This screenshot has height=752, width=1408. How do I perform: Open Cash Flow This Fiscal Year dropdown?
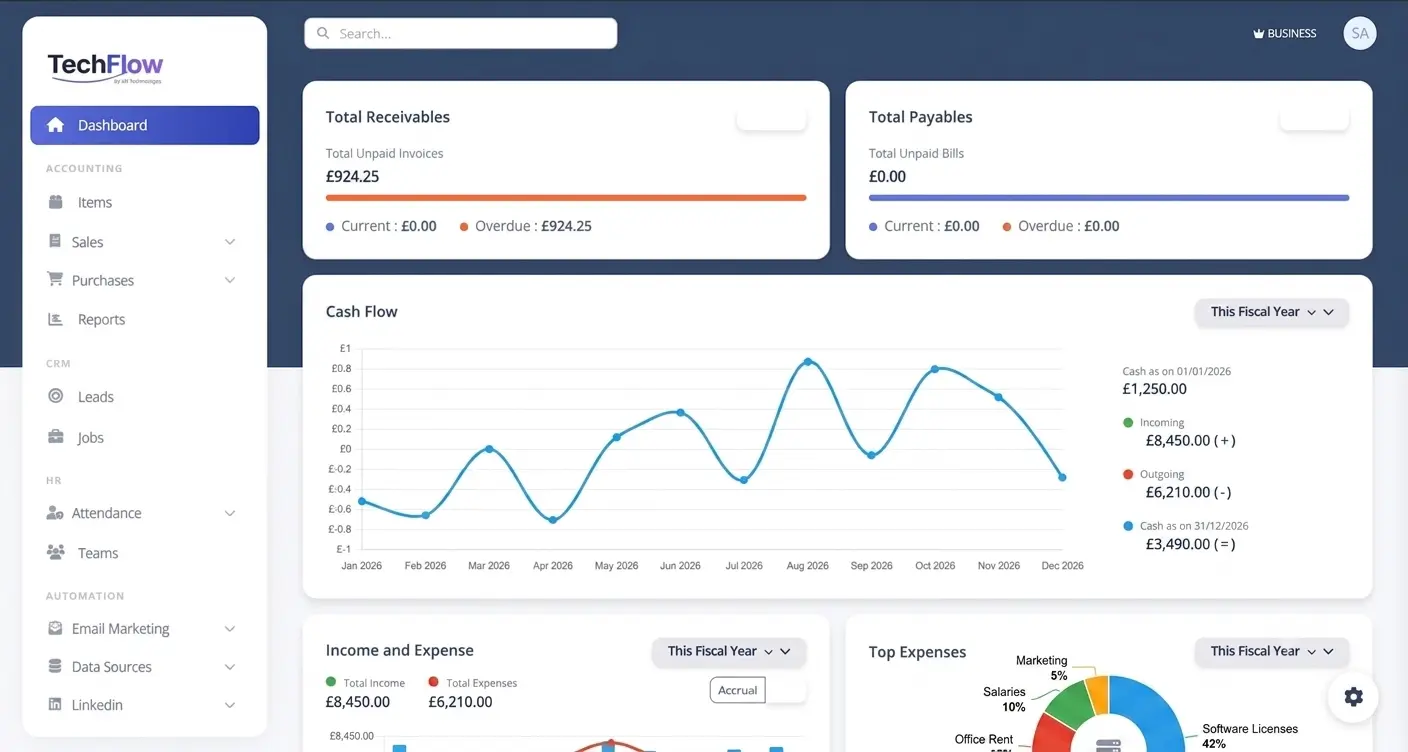(x=1272, y=312)
